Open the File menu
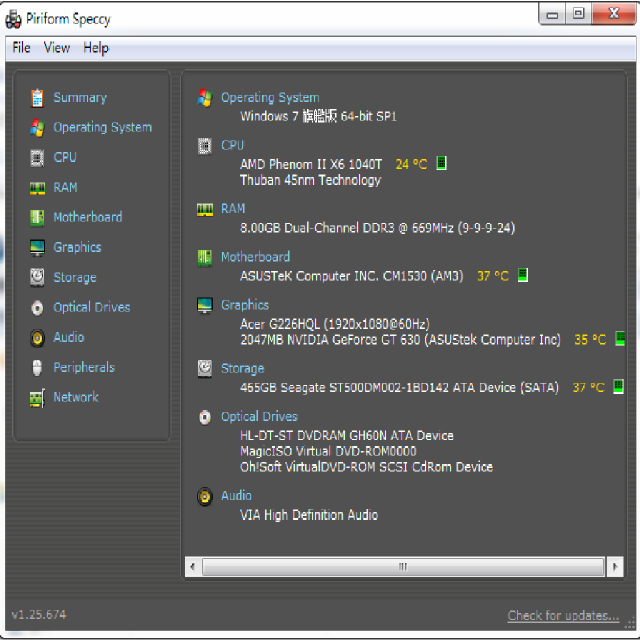The image size is (640, 640). tap(22, 48)
